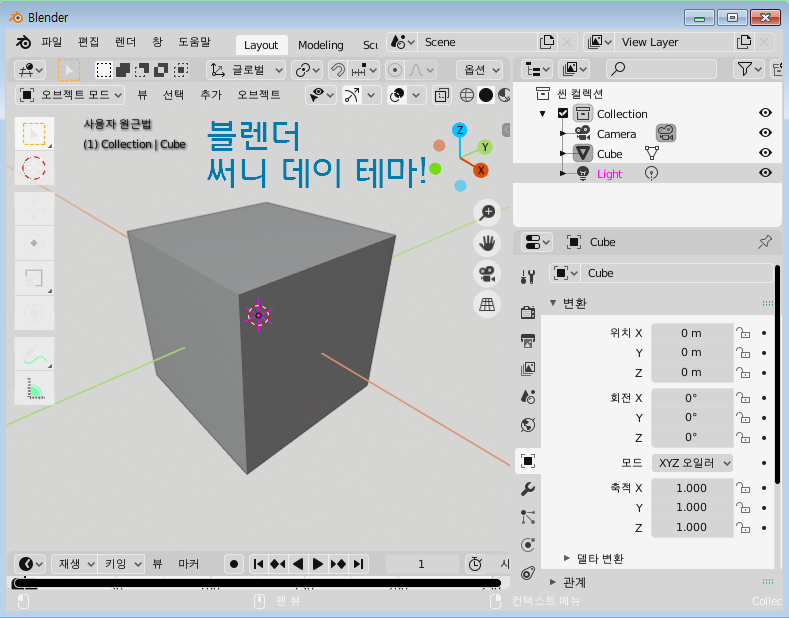Play the animation forward
Image resolution: width=789 pixels, height=618 pixels.
(318, 564)
